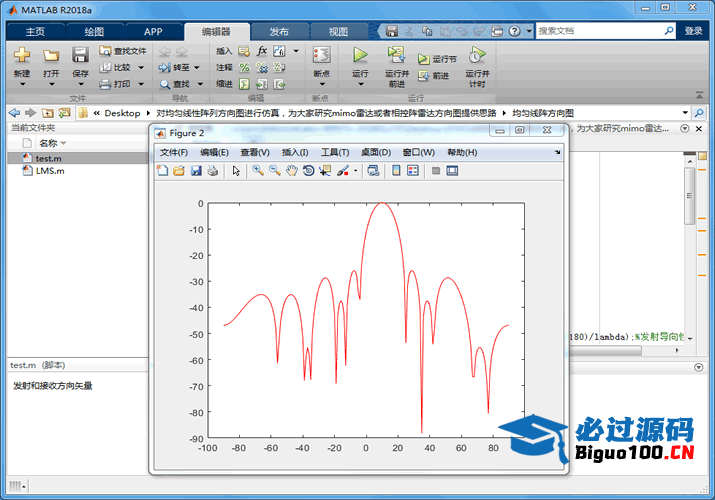Open the address path dropdown arrow
This screenshot has width=715, height=500.
point(685,113)
